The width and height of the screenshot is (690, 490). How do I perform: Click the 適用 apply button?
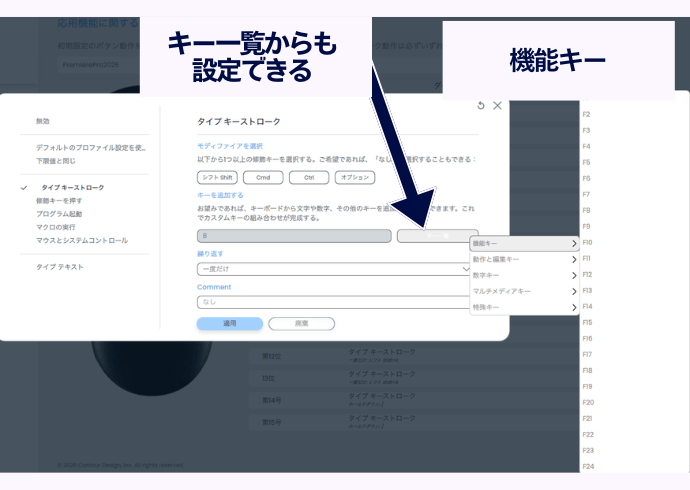pyautogui.click(x=230, y=324)
